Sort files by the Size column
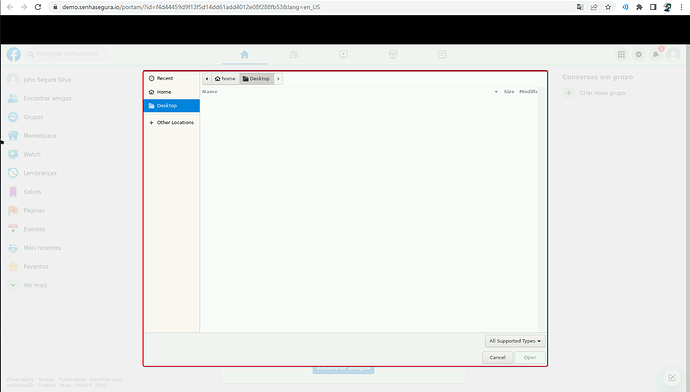Viewport: 690px width, 392px height. 509,92
